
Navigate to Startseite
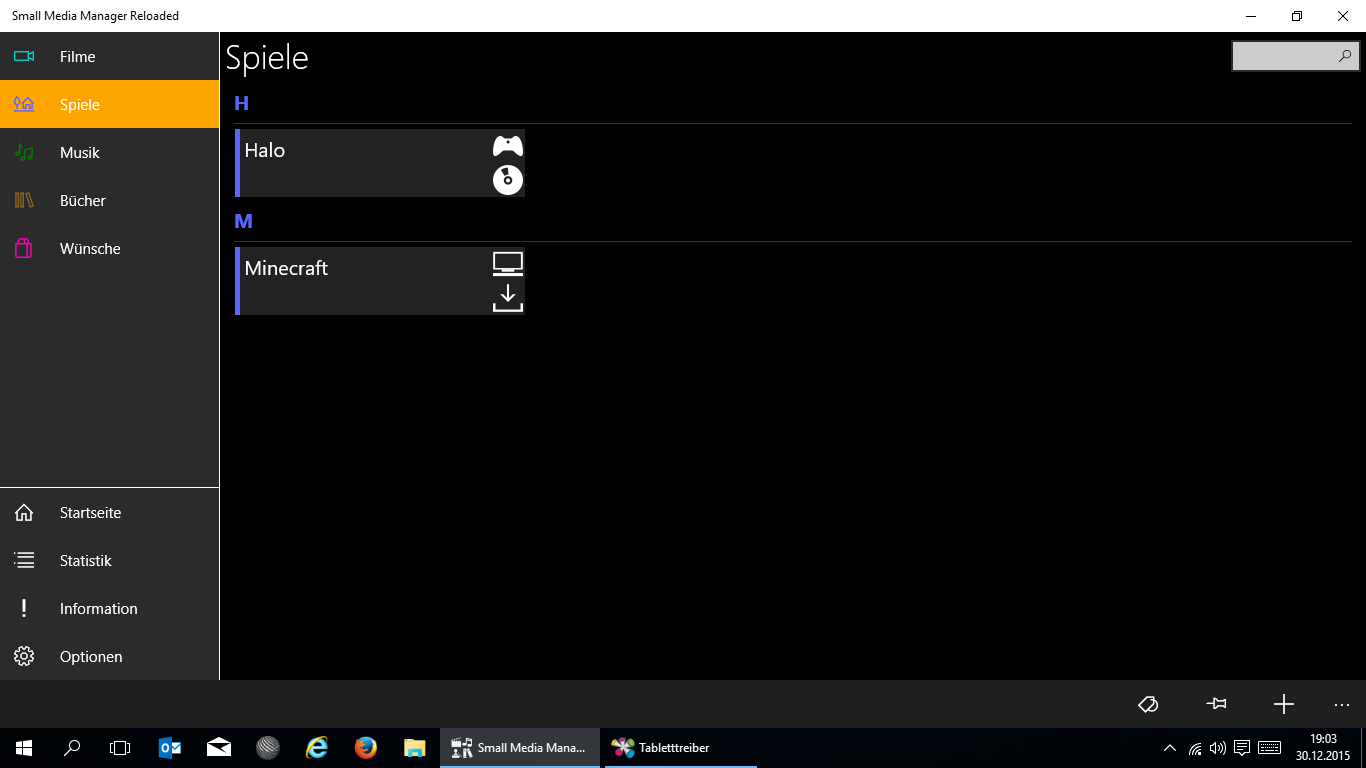pyautogui.click(x=109, y=512)
